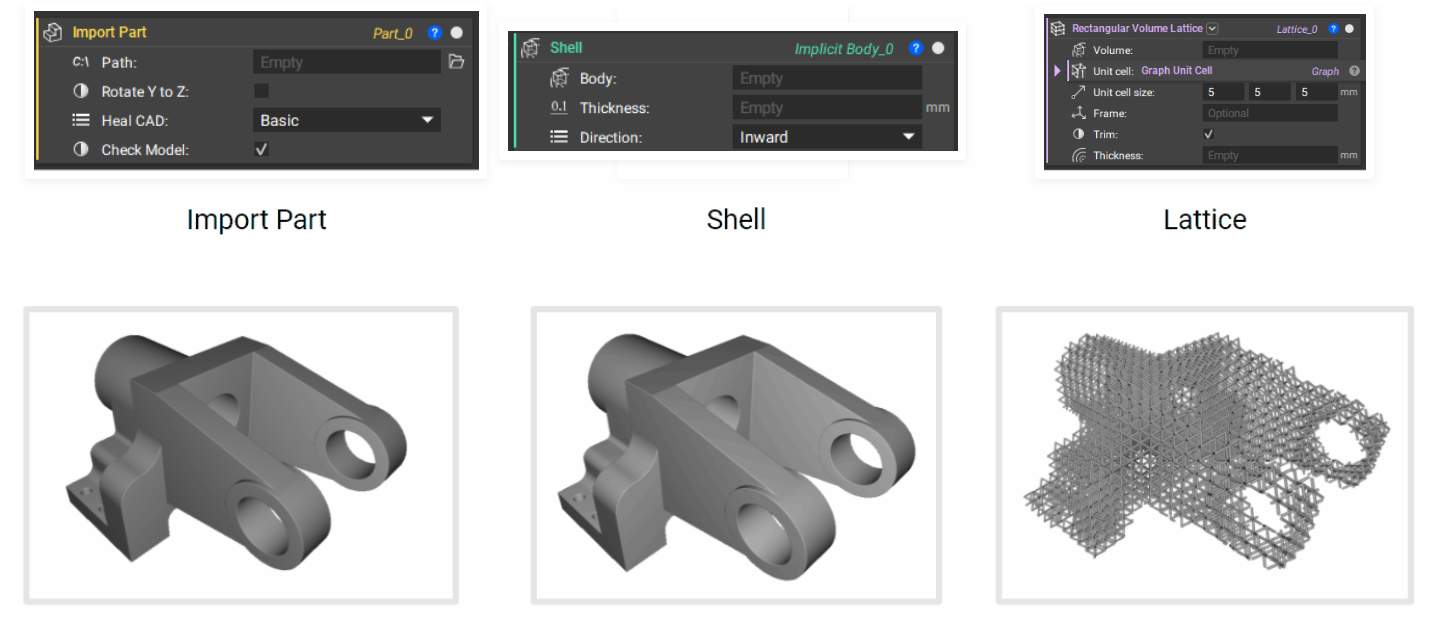
Task: Click help icon on Rectangular Volume Lattice
Action: coord(1333,29)
